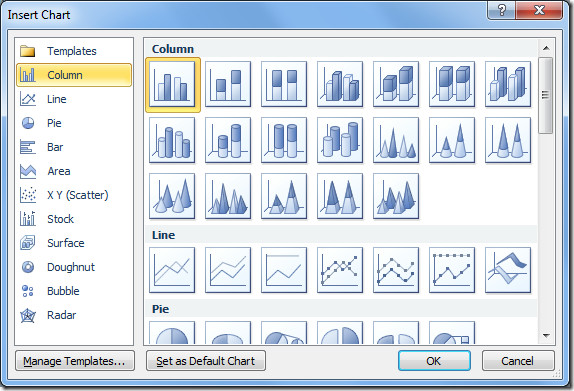This screenshot has width=574, height=391.
Task: Click Set as Default Chart
Action: coord(206,361)
